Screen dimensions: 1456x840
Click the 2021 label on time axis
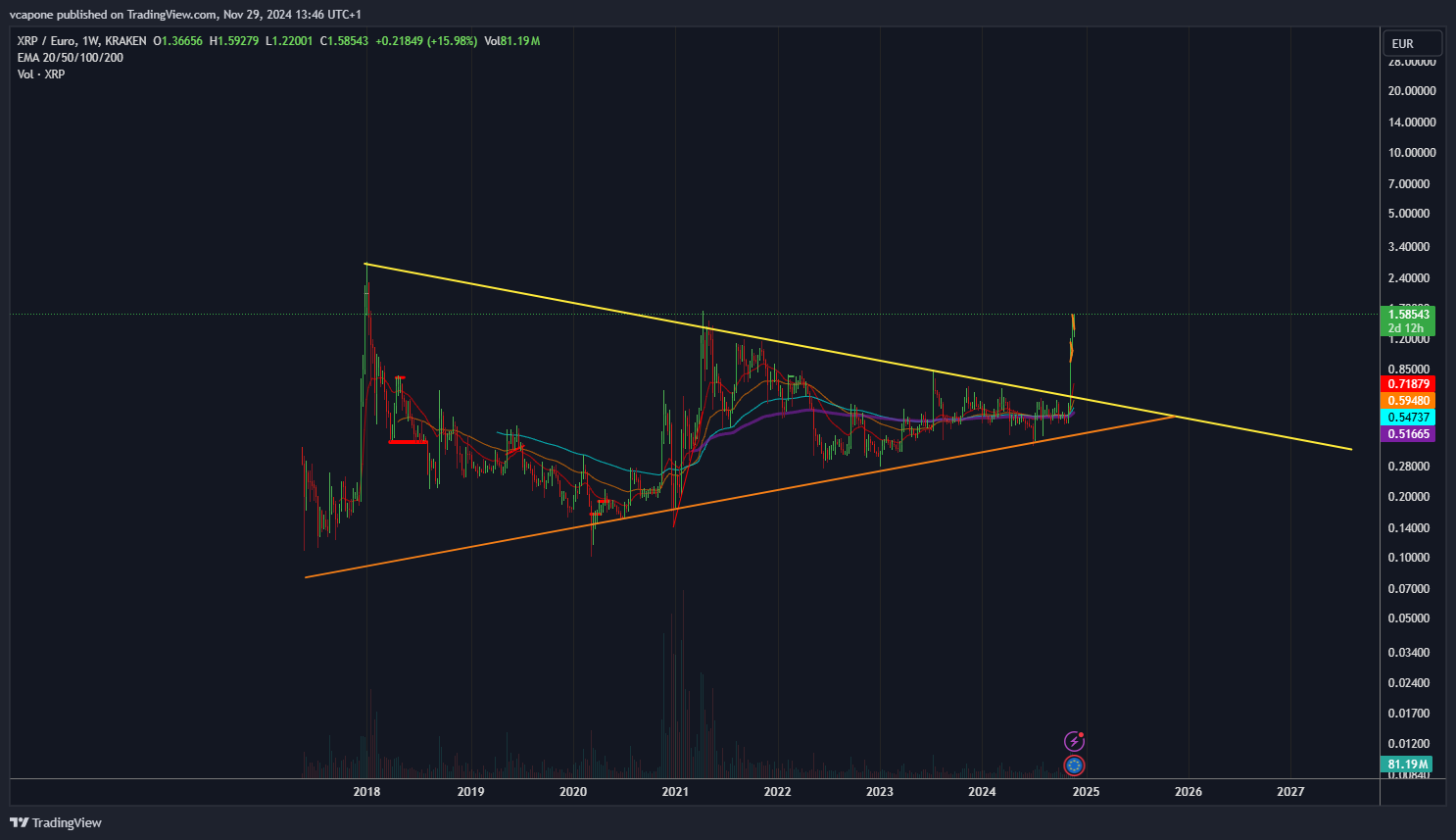675,792
